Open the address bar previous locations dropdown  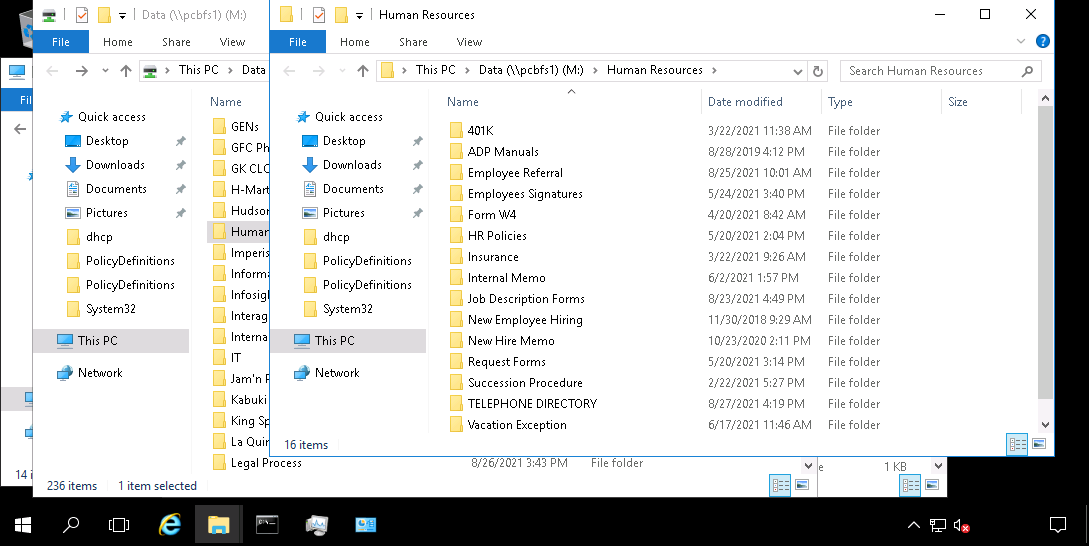798,71
